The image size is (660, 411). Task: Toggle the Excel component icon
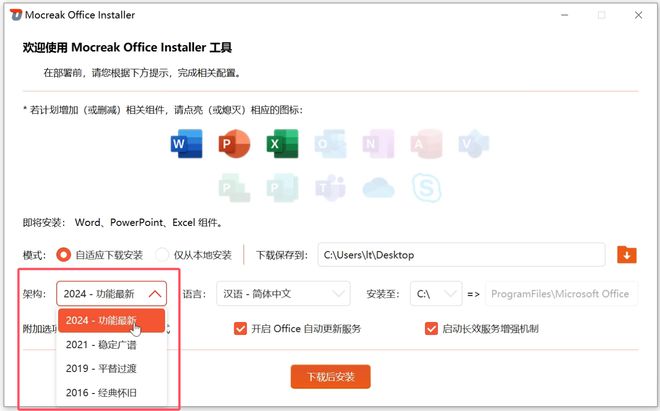tap(282, 144)
